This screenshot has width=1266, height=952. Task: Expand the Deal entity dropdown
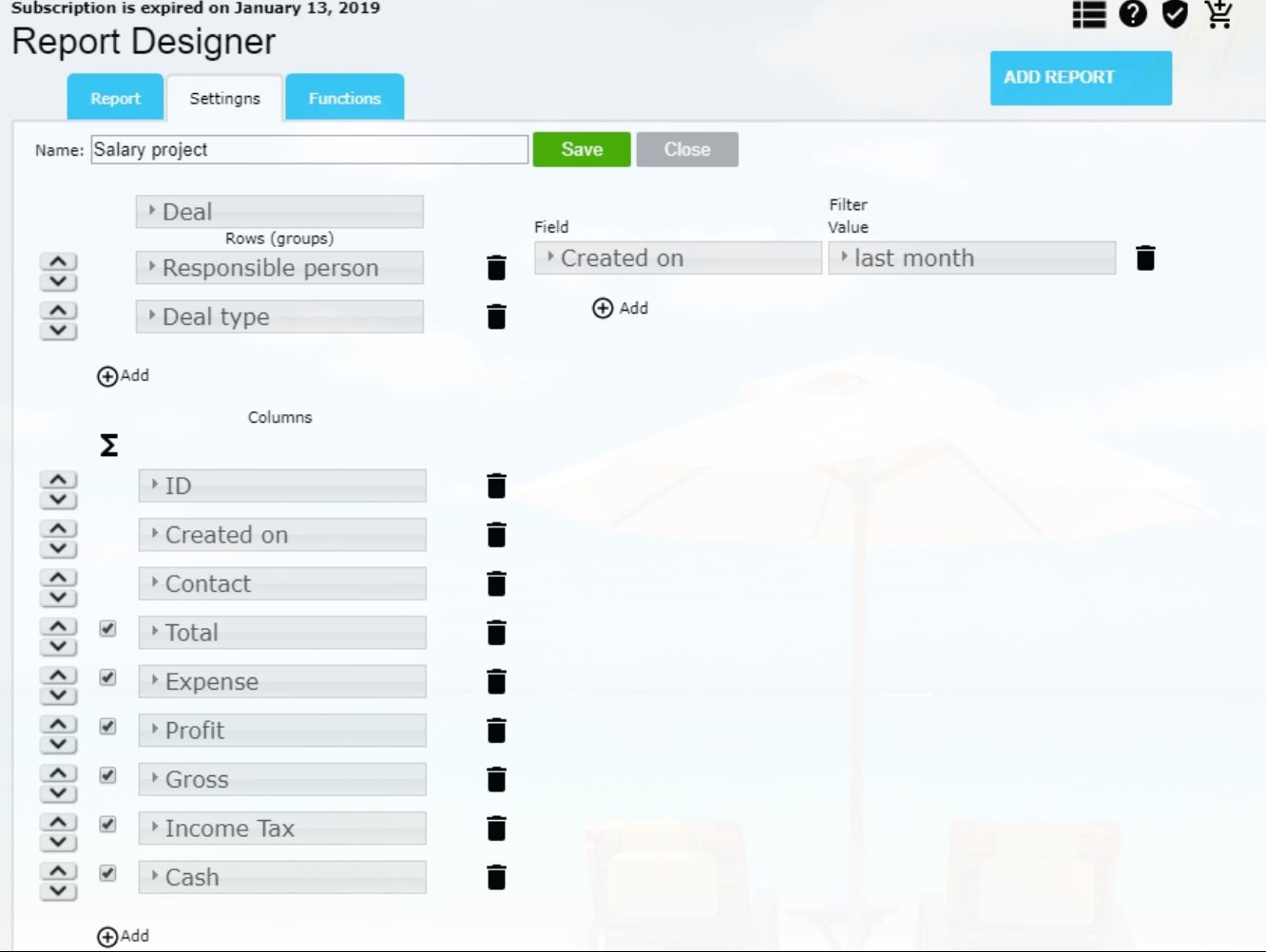click(x=279, y=212)
